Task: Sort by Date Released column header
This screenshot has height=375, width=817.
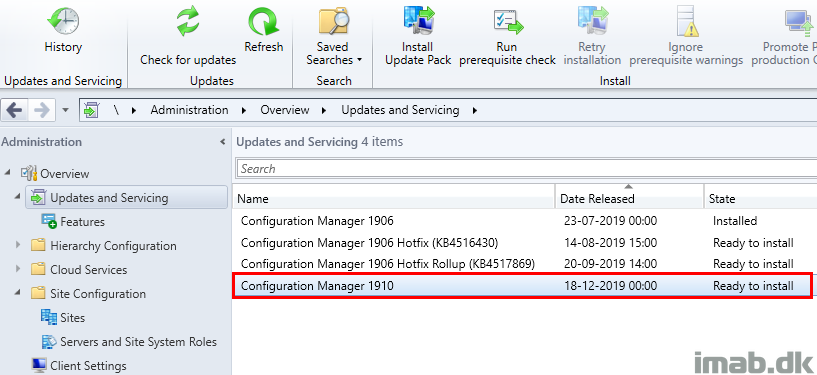Action: click(629, 198)
